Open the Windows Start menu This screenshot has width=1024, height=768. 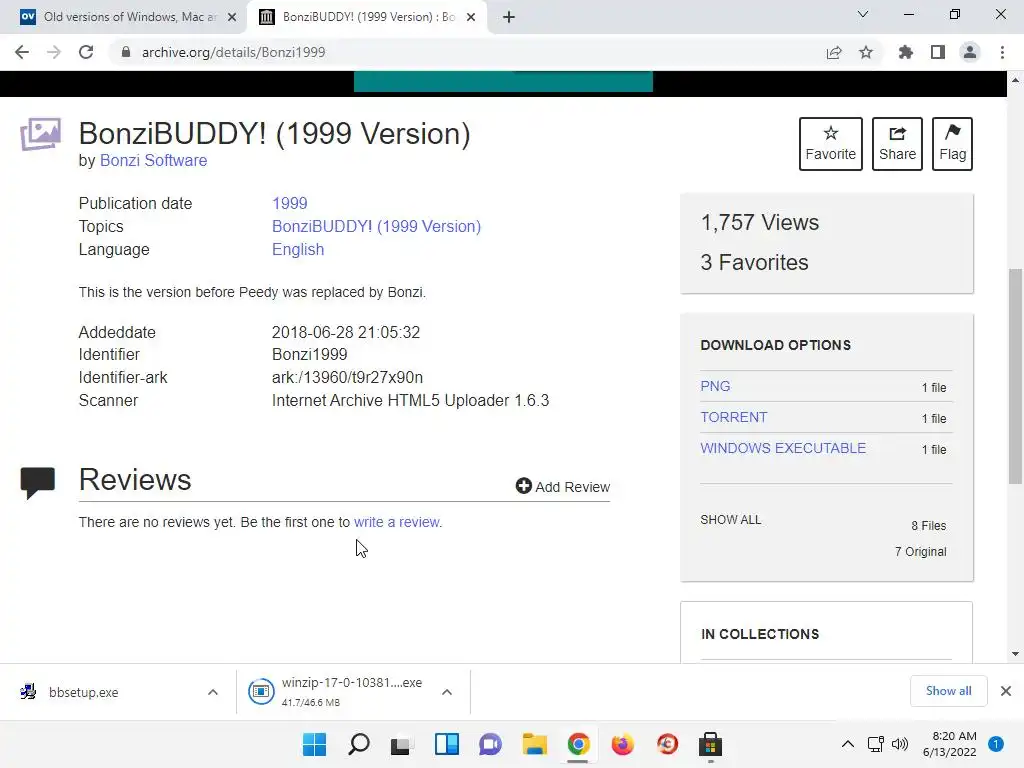(314, 744)
